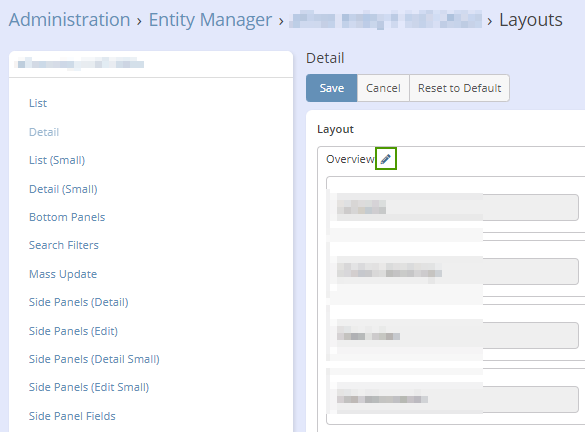Viewport: 585px width, 432px height.
Task: Open Bottom Panels layout
Action: point(67,217)
